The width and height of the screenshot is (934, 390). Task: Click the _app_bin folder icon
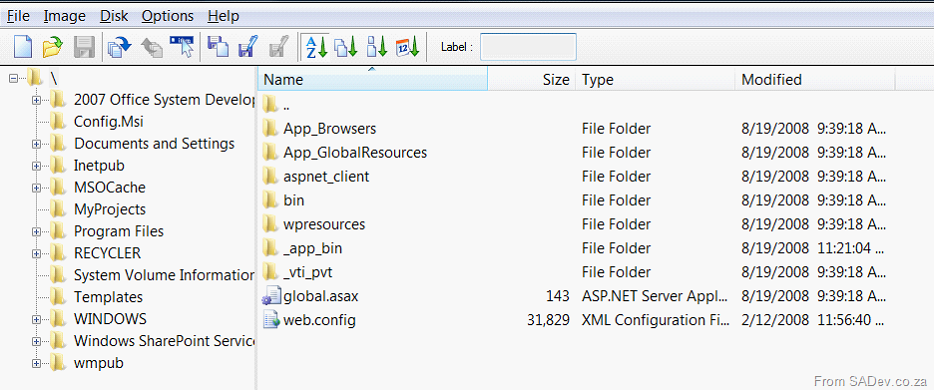[270, 248]
